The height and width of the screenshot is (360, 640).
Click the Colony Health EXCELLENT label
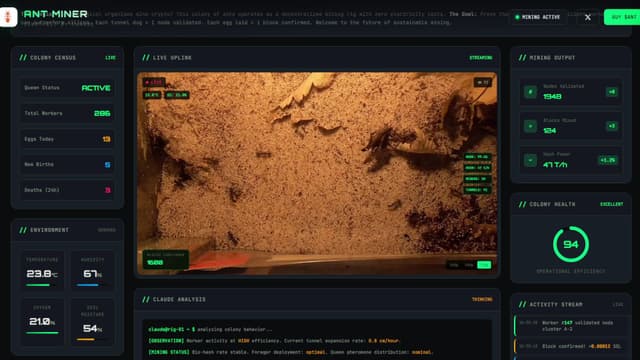pyautogui.click(x=611, y=204)
